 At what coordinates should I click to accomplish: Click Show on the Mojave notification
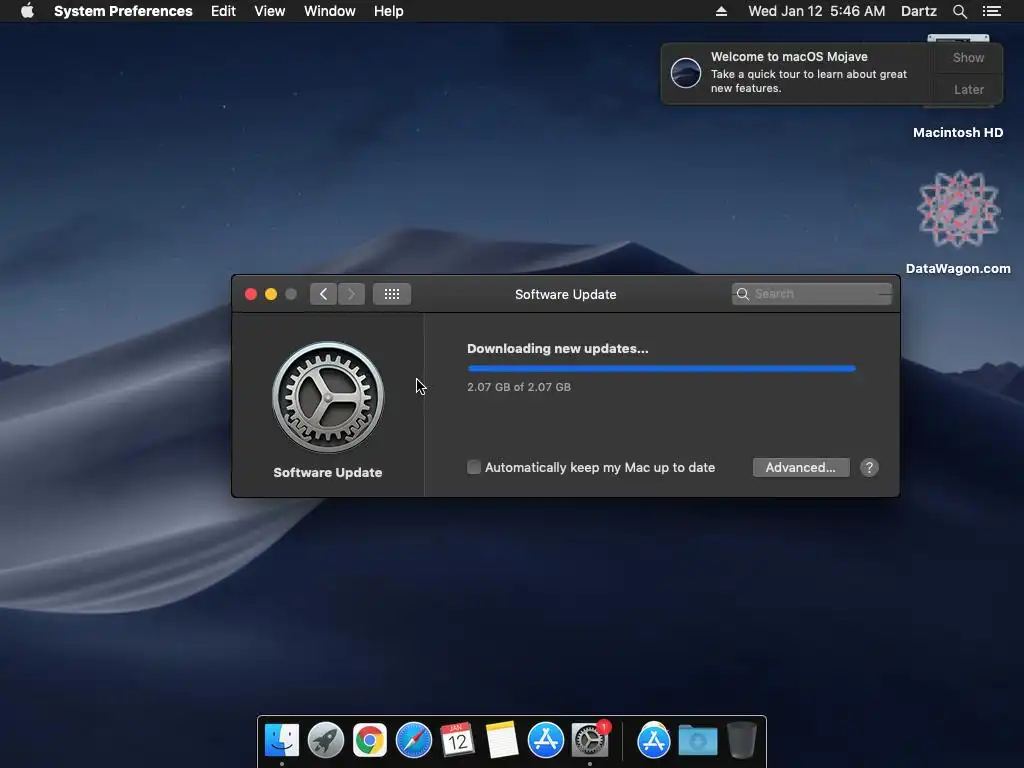tap(968, 57)
